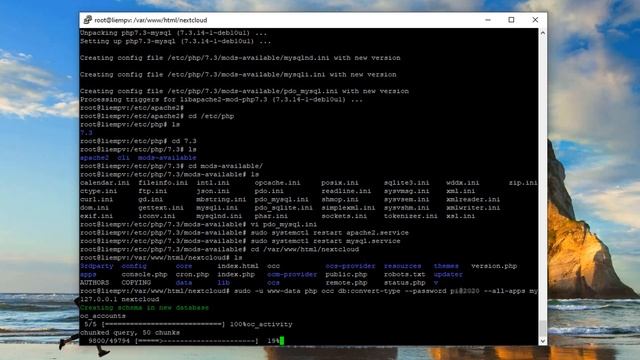Click 'zip.ini' in the file listing
This screenshot has height=360, width=640.
click(523, 182)
